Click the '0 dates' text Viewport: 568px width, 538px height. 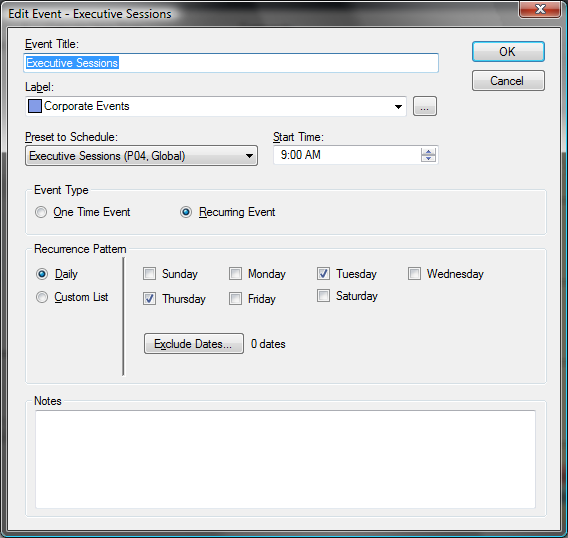[x=268, y=344]
